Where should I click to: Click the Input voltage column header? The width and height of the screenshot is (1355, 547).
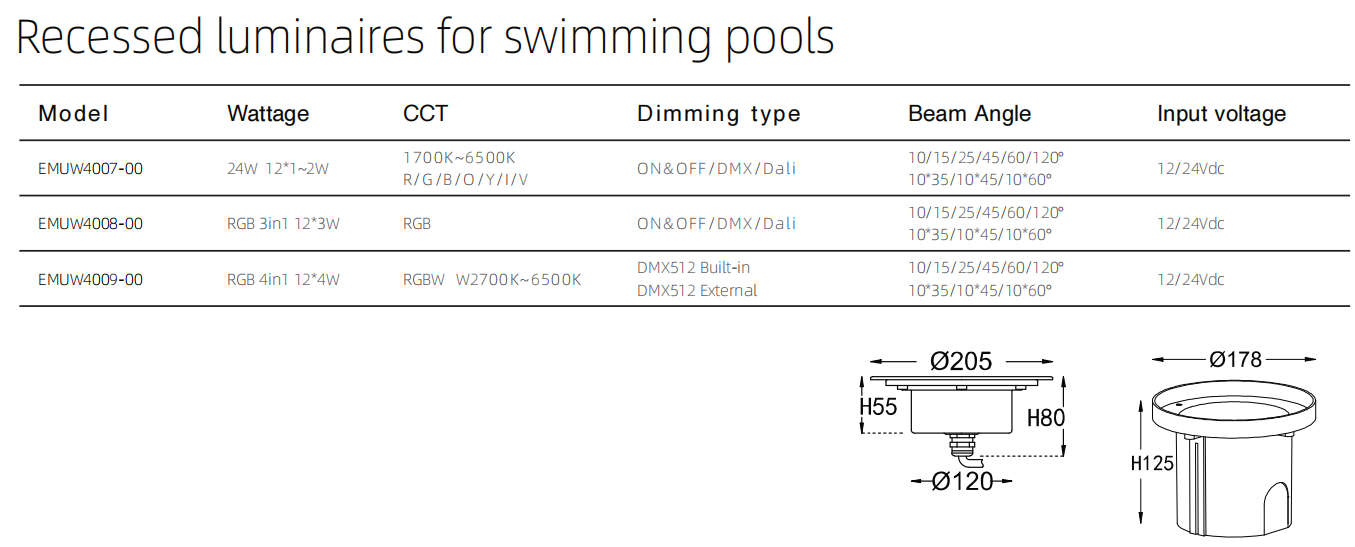point(1221,114)
